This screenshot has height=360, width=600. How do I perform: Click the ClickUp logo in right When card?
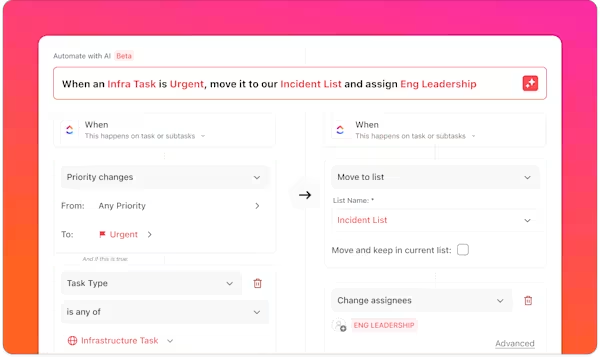pos(340,130)
